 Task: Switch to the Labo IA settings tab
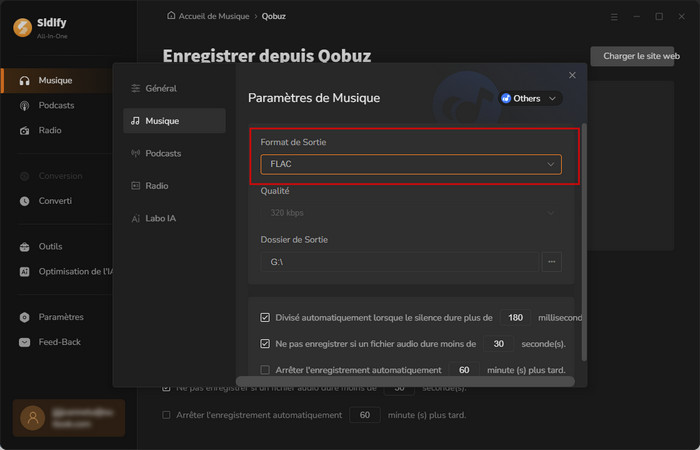166,218
